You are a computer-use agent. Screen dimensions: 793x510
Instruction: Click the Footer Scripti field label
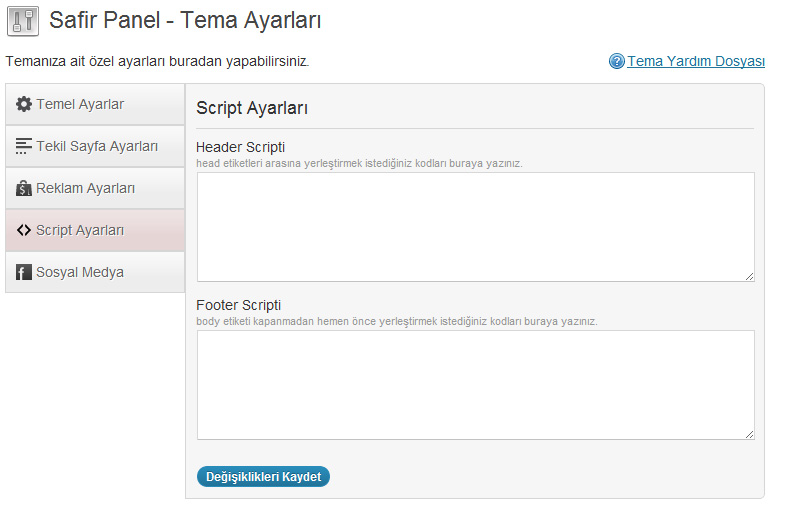point(239,305)
